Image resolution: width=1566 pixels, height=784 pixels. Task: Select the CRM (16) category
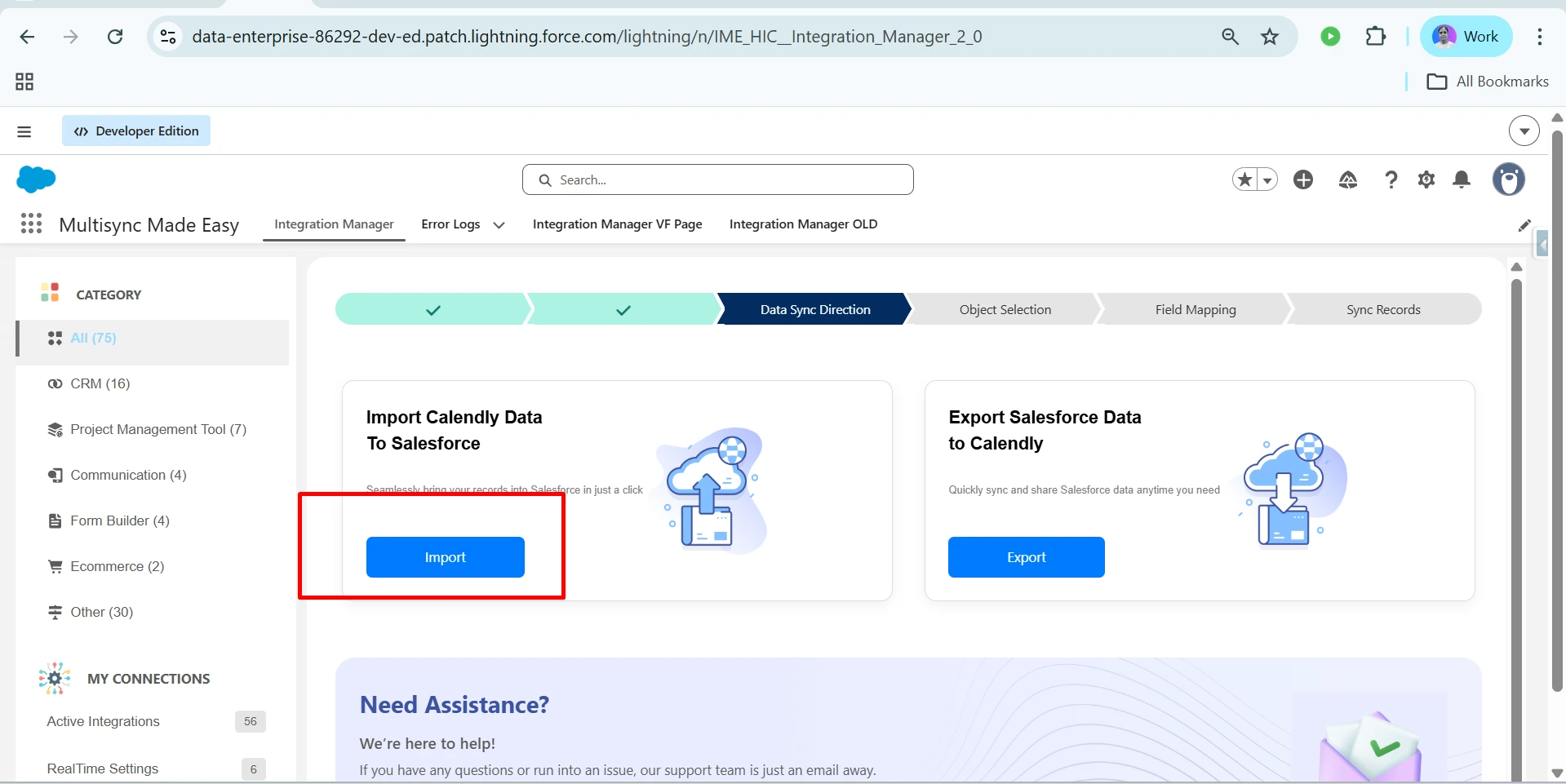click(x=100, y=383)
